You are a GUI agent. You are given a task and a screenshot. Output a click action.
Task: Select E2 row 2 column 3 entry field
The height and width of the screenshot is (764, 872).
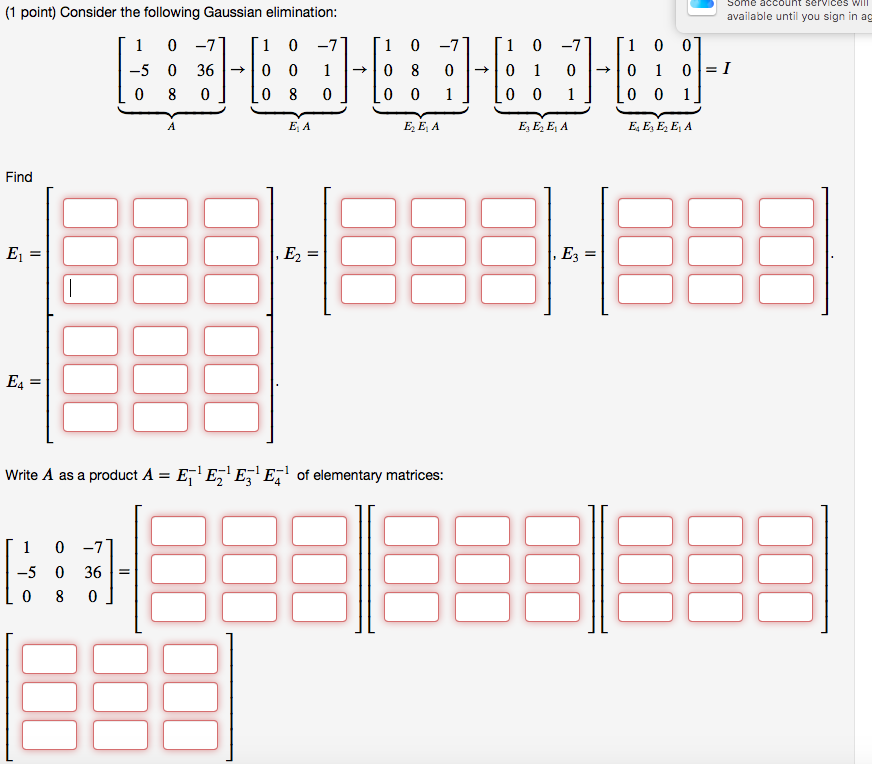pos(508,251)
